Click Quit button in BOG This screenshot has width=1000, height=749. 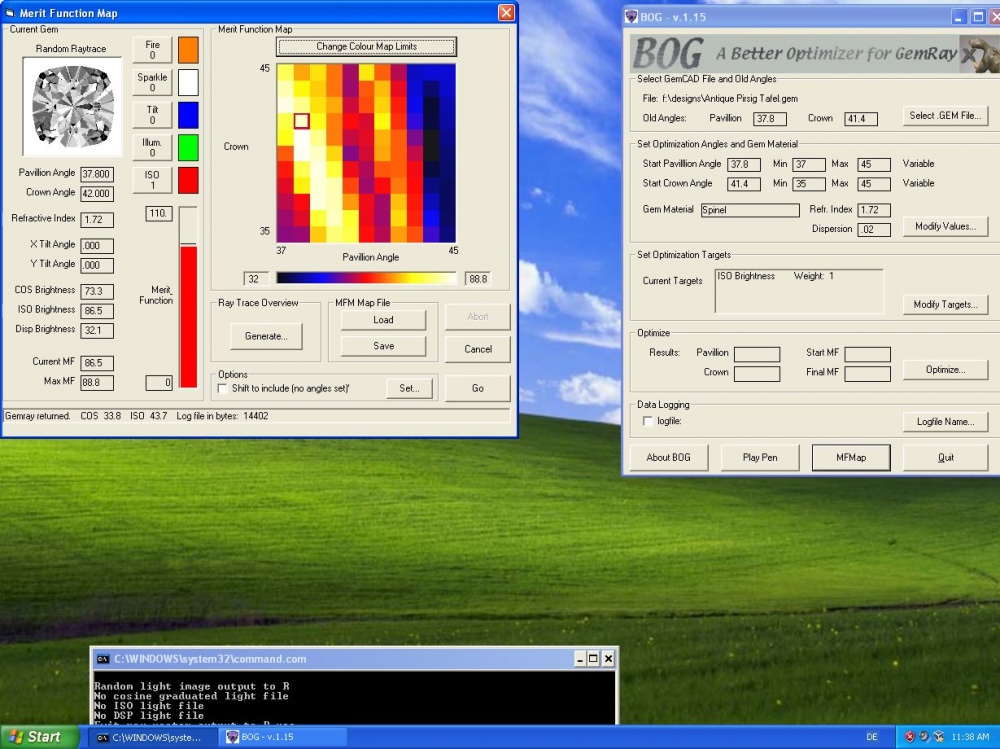[945, 457]
